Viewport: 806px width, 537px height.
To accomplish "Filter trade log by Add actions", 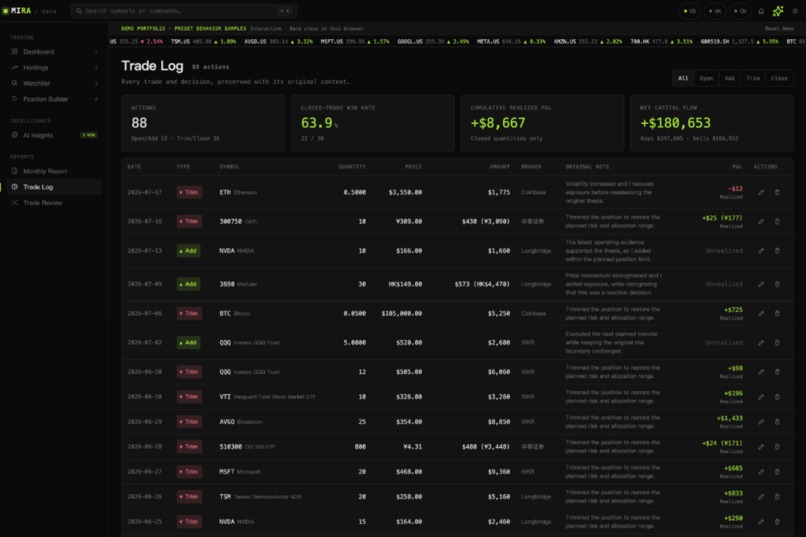I will point(729,78).
